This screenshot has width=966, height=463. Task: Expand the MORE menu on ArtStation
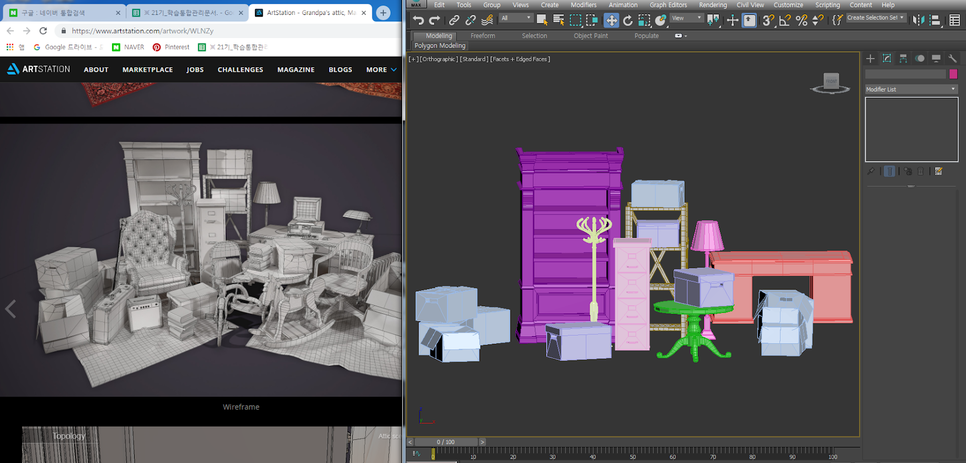[x=378, y=70]
